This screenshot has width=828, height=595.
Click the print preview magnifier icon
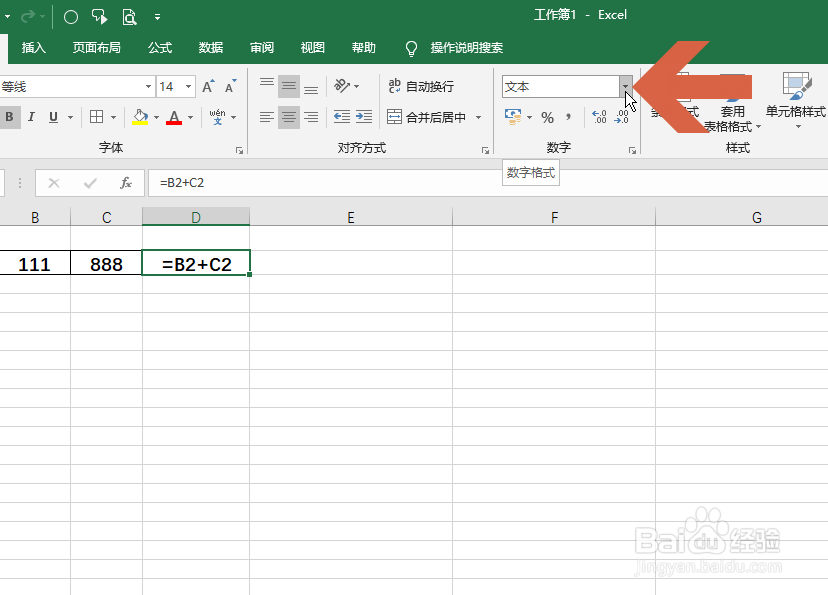pyautogui.click(x=129, y=17)
